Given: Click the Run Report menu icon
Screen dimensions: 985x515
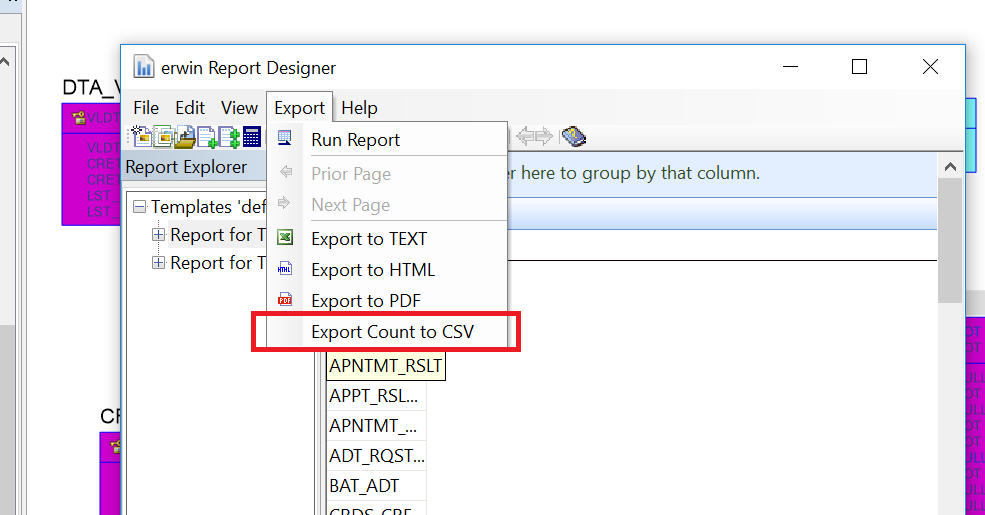Looking at the screenshot, I should [285, 138].
